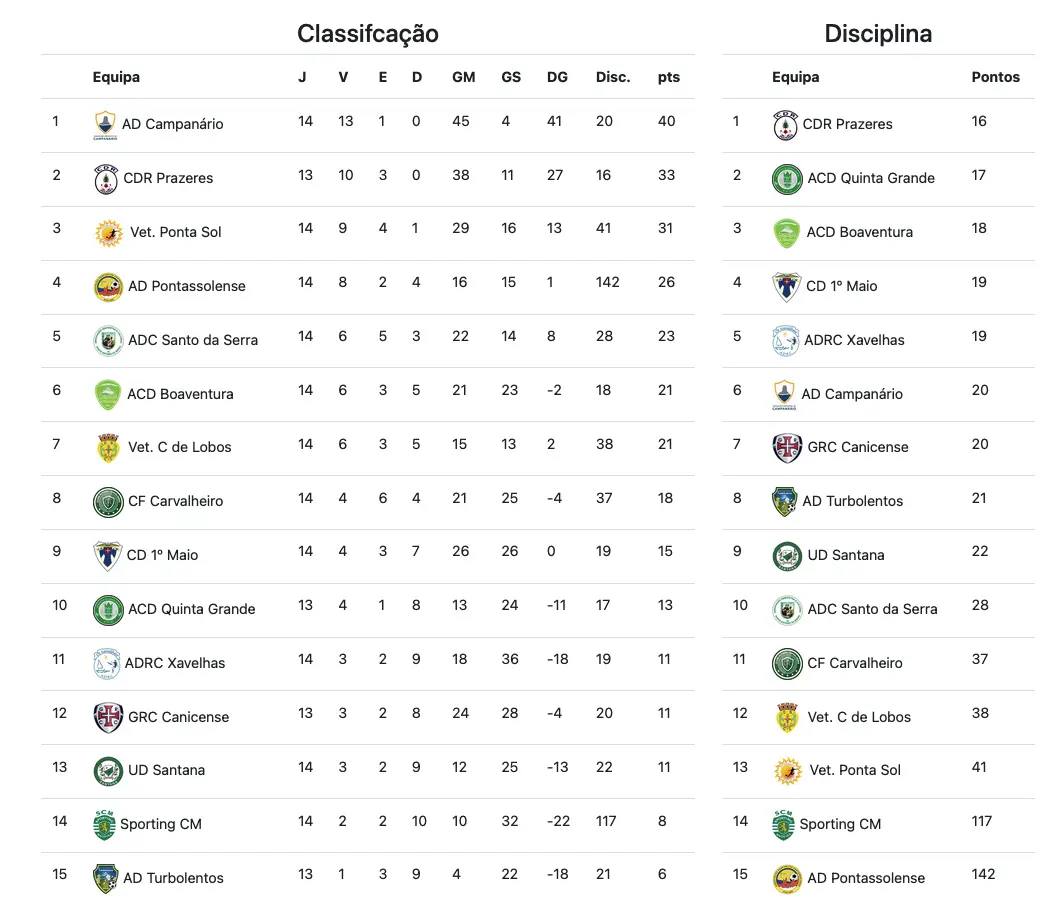This screenshot has height=917, width=1053.
Task: Click ACD Quinta Grande logo in Disciplina table
Action: (x=787, y=179)
